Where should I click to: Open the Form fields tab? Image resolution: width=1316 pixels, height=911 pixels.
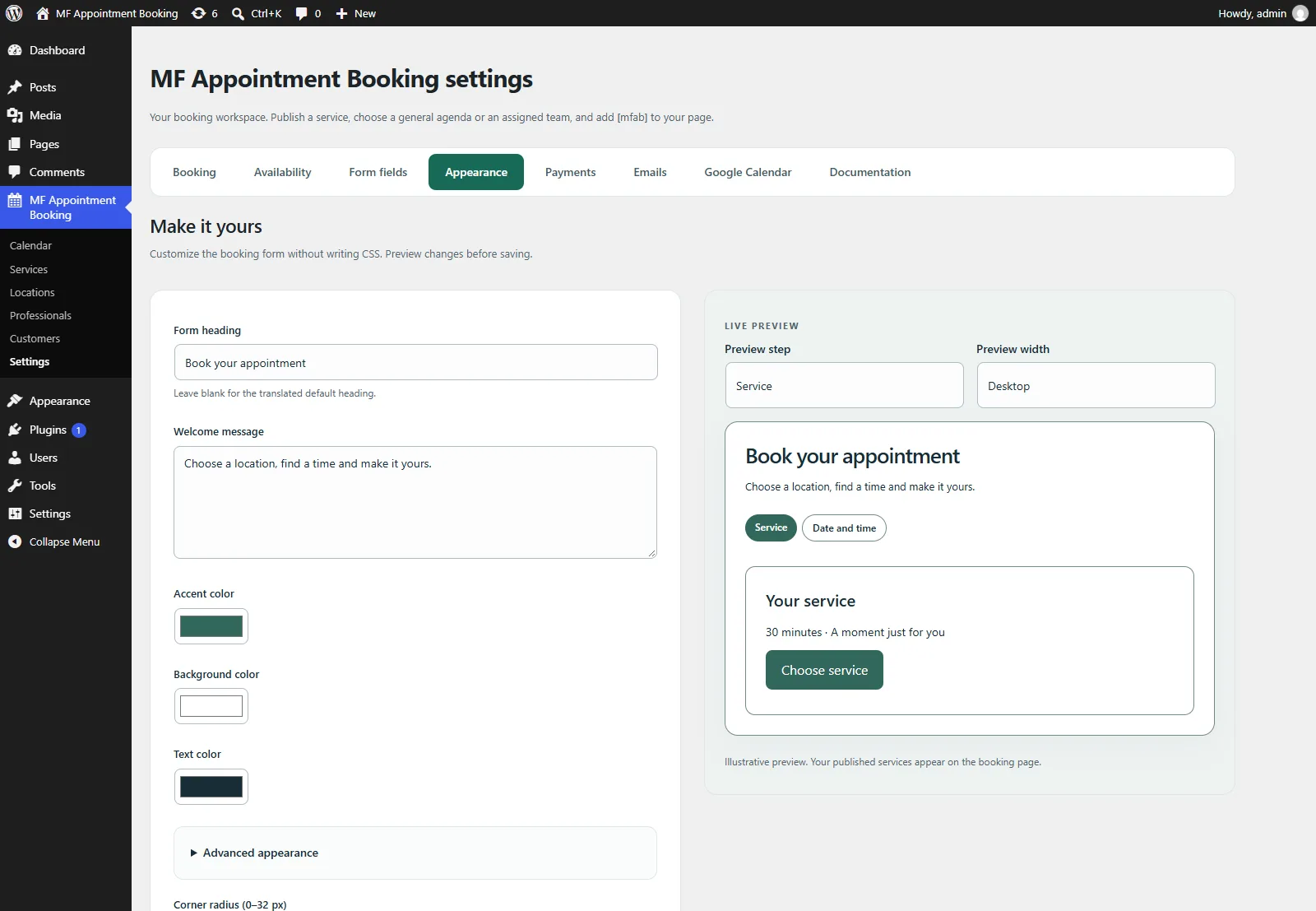coord(378,172)
